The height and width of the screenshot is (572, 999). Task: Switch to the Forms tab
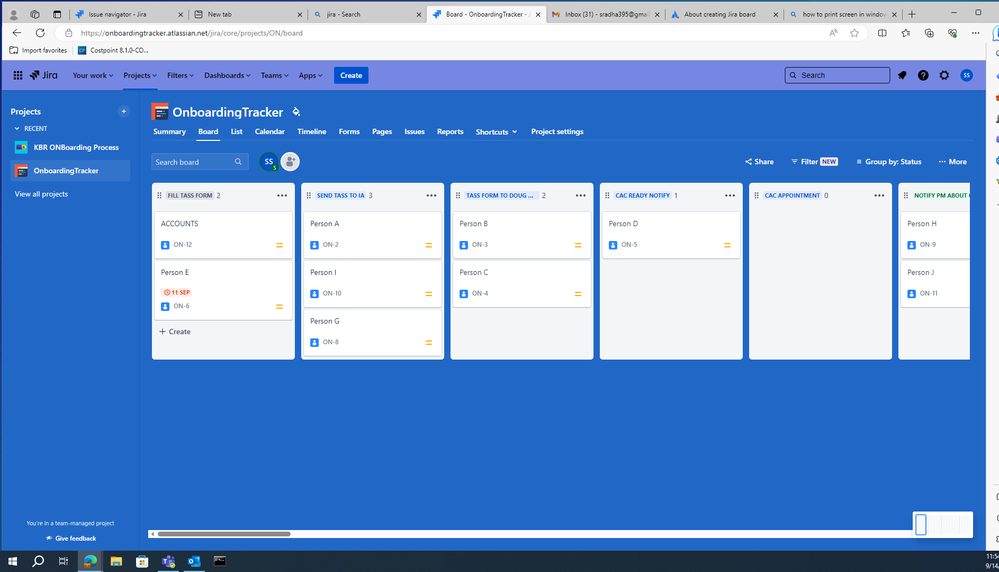point(349,132)
